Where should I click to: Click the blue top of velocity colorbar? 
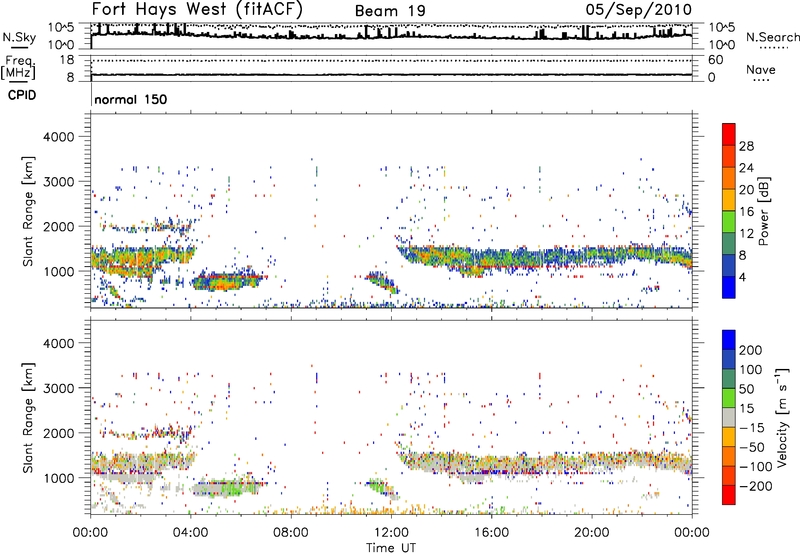coord(729,340)
